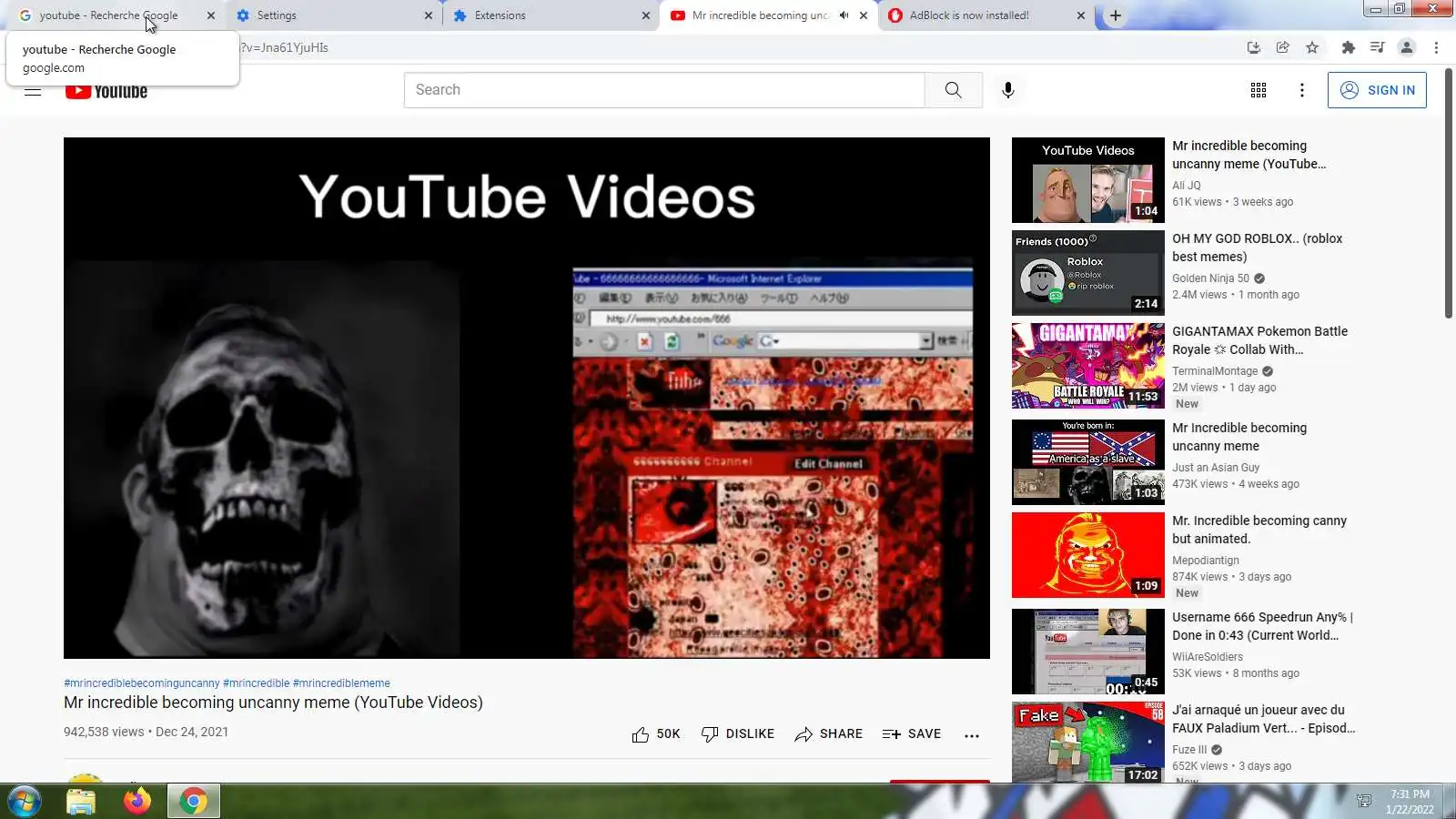The height and width of the screenshot is (819, 1456).
Task: Open the 1:04 Mr incredible YouTube thumbnail
Action: click(x=1088, y=180)
